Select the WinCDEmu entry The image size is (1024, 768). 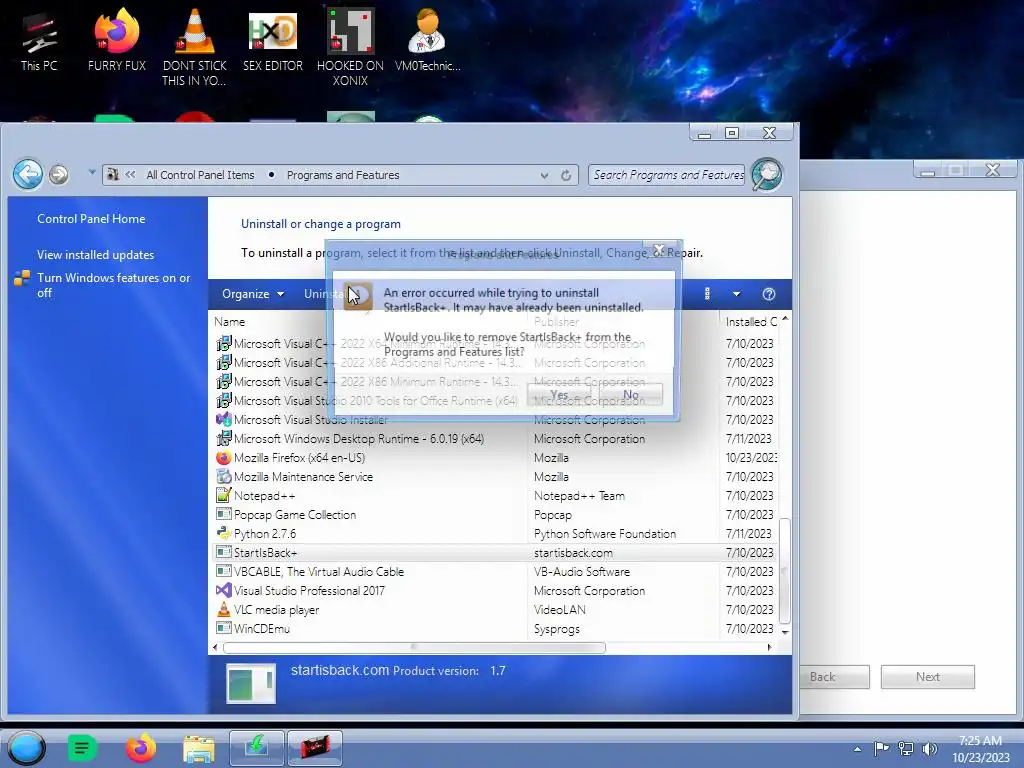495,628
